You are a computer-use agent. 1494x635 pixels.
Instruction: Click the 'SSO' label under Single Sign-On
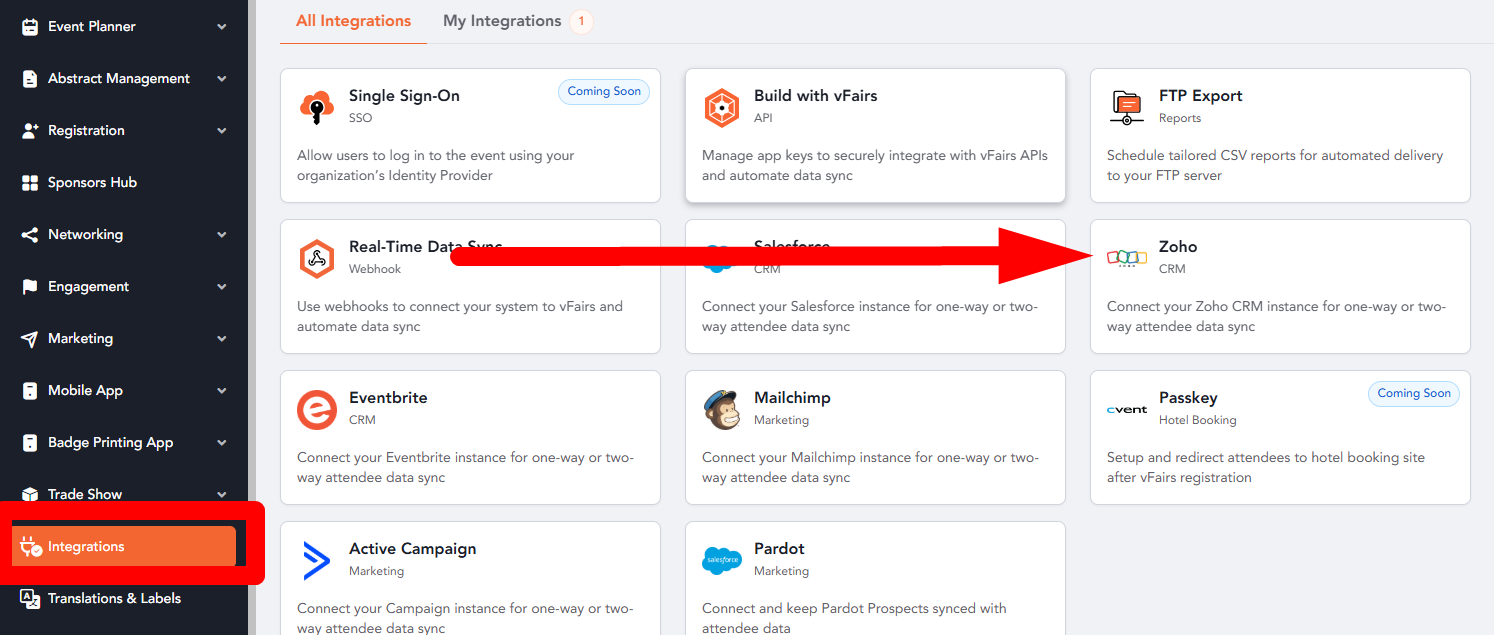(360, 118)
